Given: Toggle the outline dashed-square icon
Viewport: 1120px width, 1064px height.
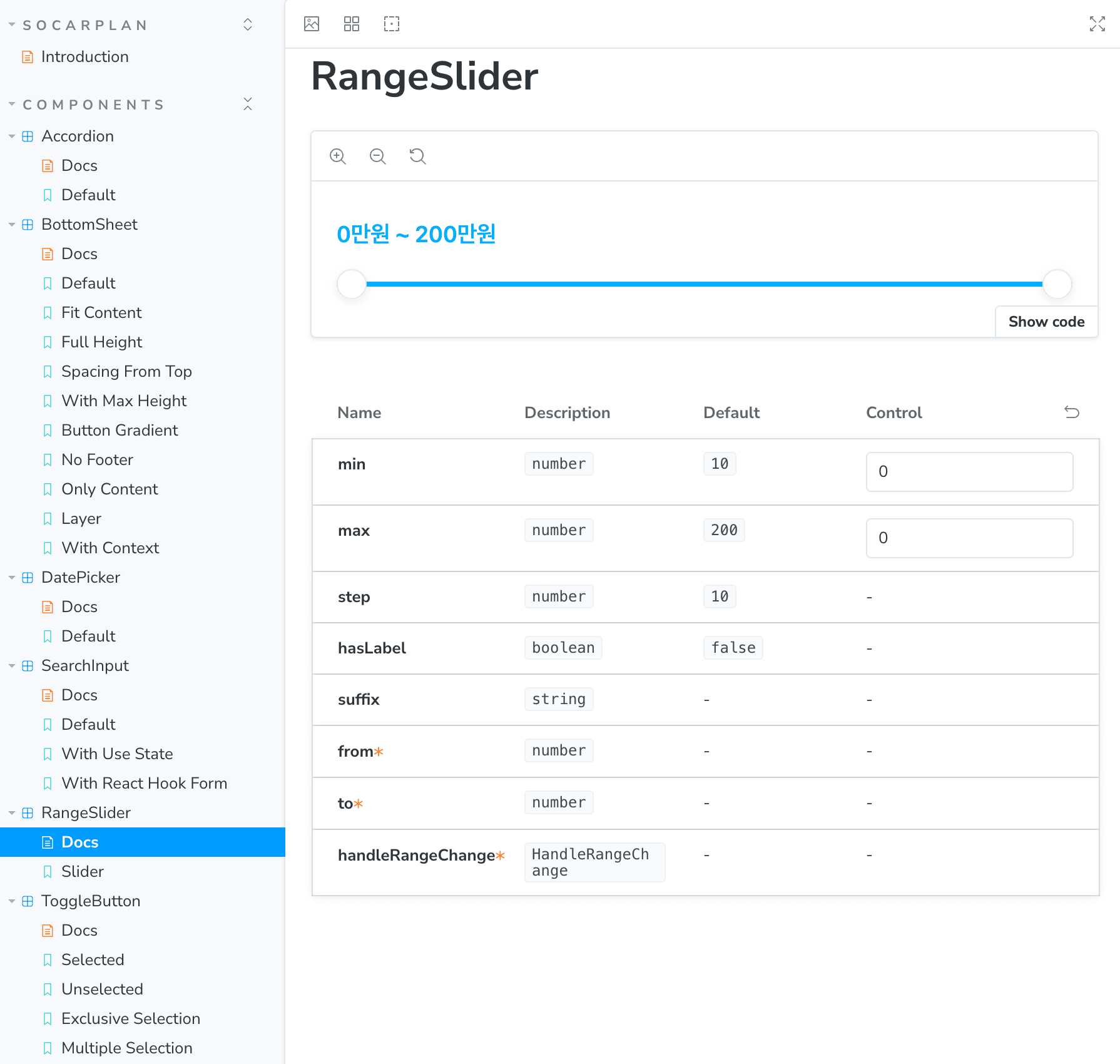Looking at the screenshot, I should point(392,24).
